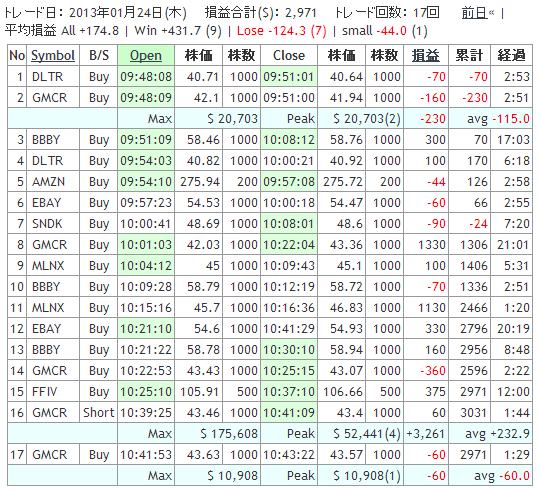Click open time 09:48:08

coord(146,77)
